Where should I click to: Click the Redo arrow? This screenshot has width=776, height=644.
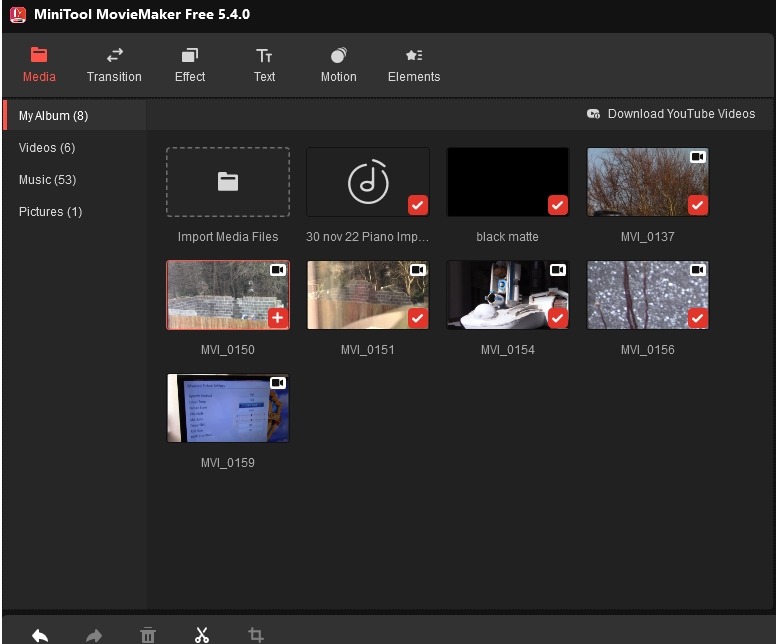[94, 635]
